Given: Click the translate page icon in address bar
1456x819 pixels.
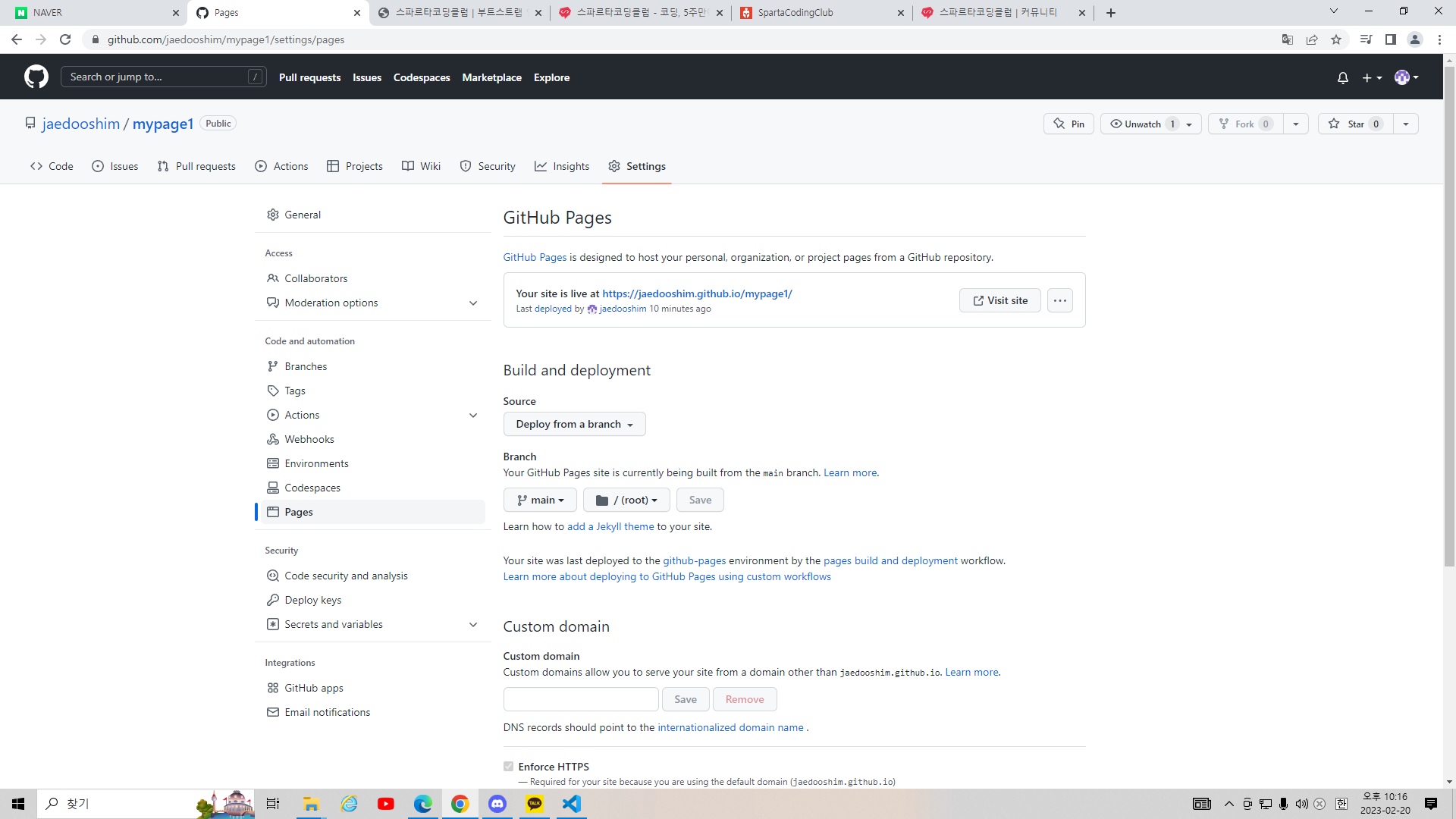Looking at the screenshot, I should point(1288,39).
